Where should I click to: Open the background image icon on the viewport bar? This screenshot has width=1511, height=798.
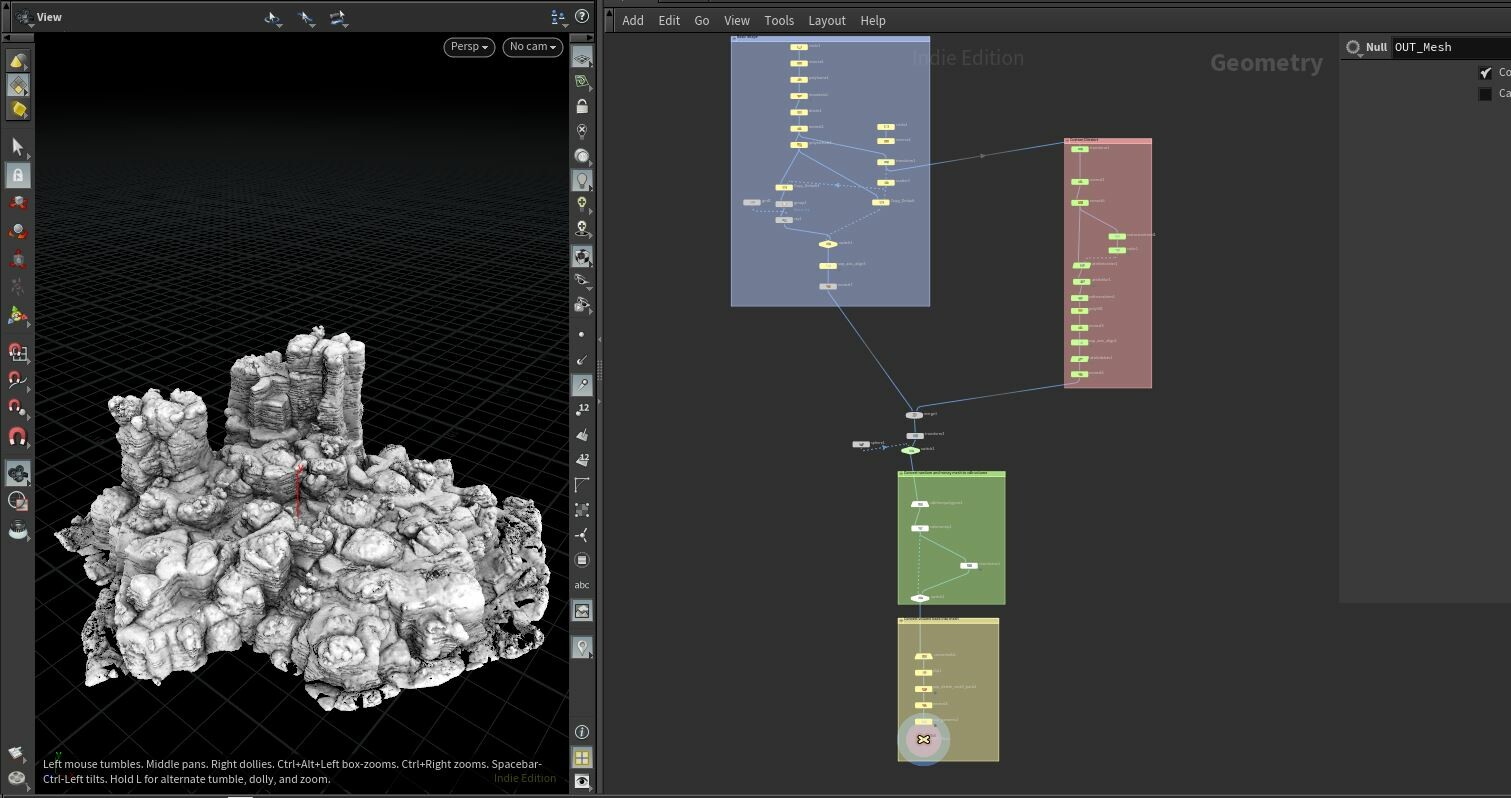click(583, 610)
